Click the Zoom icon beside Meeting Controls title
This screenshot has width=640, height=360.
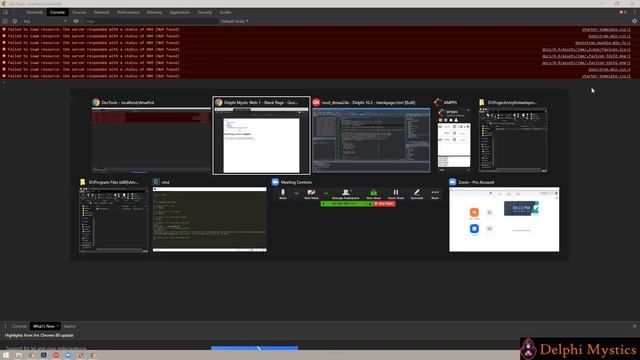pos(275,182)
